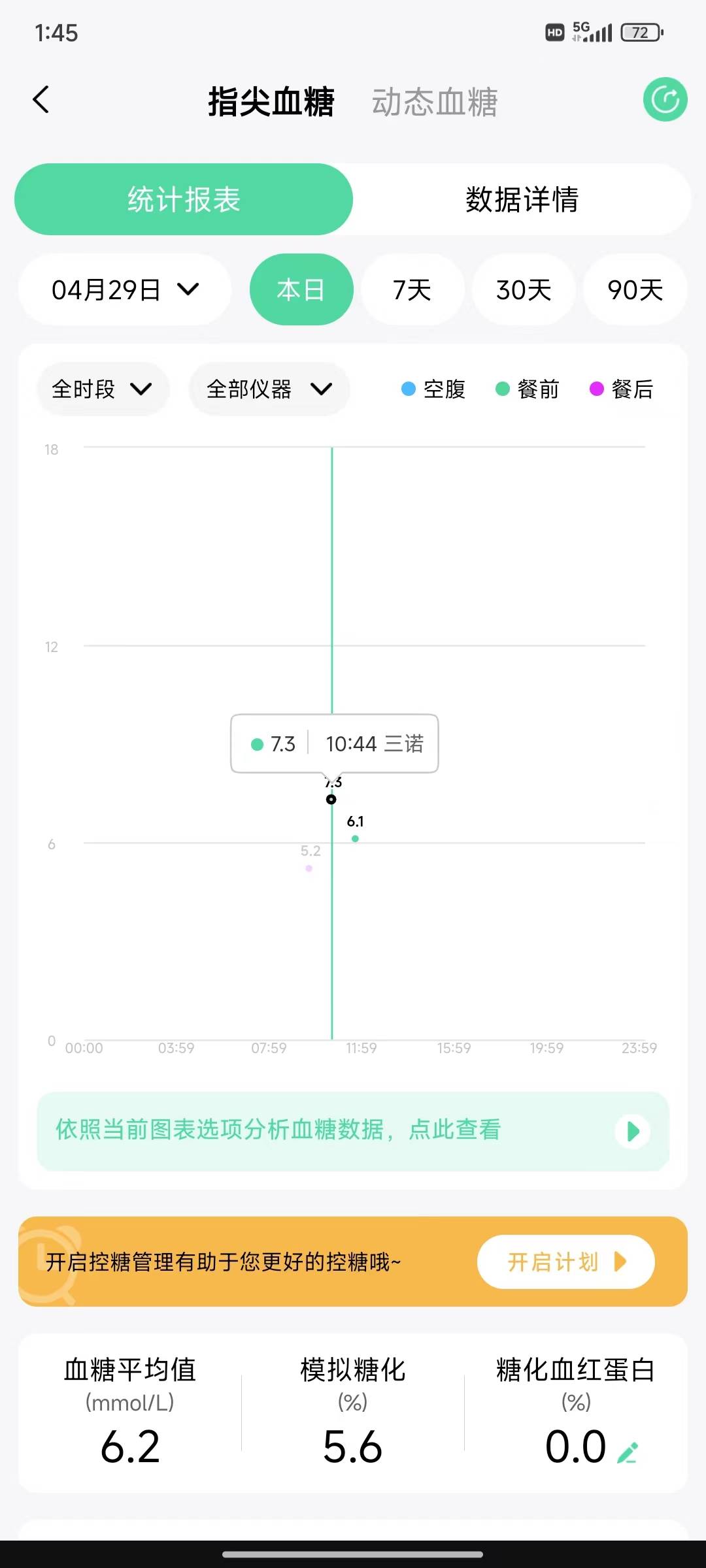Select the 90天 range button
The image size is (706, 1568).
pos(635,289)
